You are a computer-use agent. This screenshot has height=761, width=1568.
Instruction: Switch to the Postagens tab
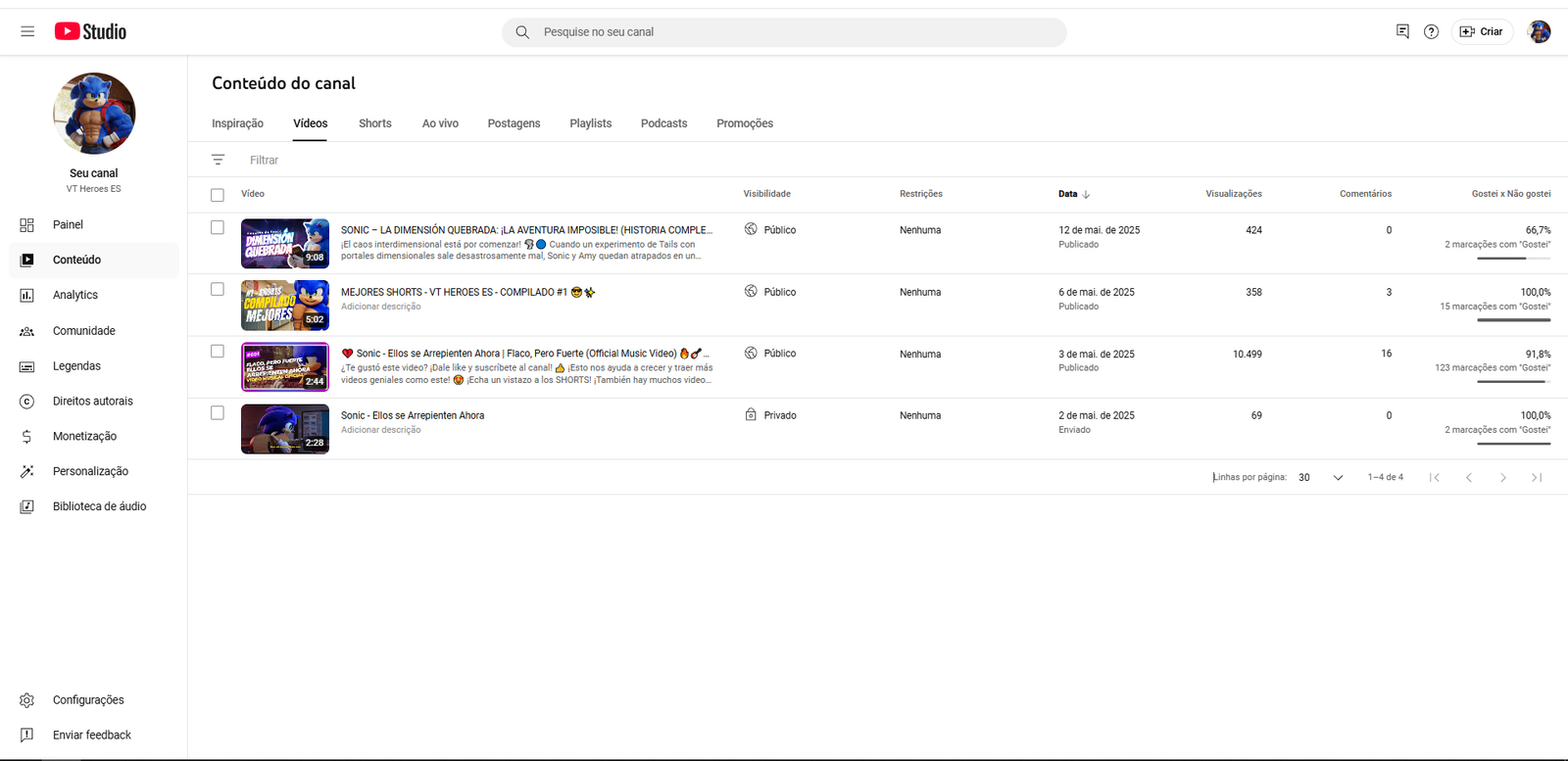coord(514,123)
